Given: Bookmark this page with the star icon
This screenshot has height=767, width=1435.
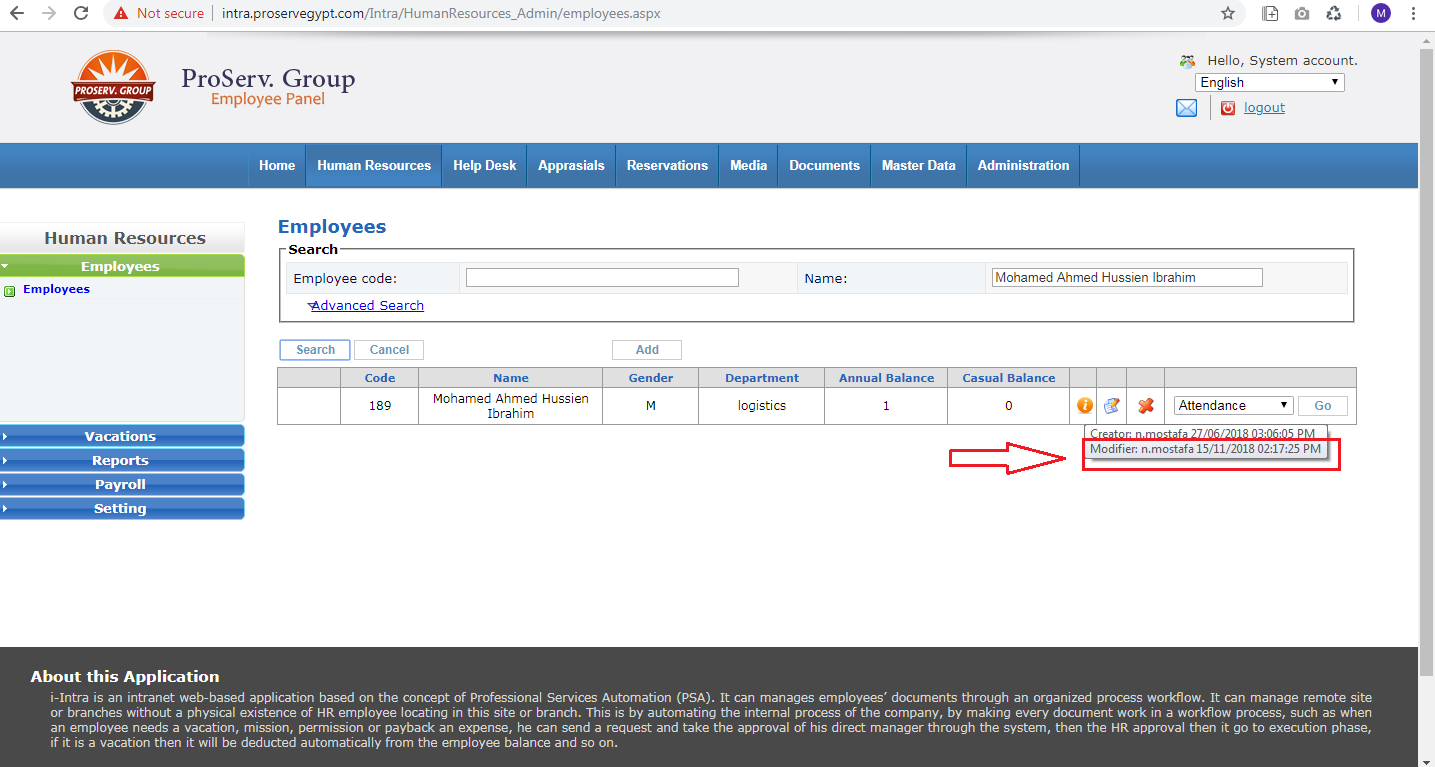Looking at the screenshot, I should [1228, 14].
